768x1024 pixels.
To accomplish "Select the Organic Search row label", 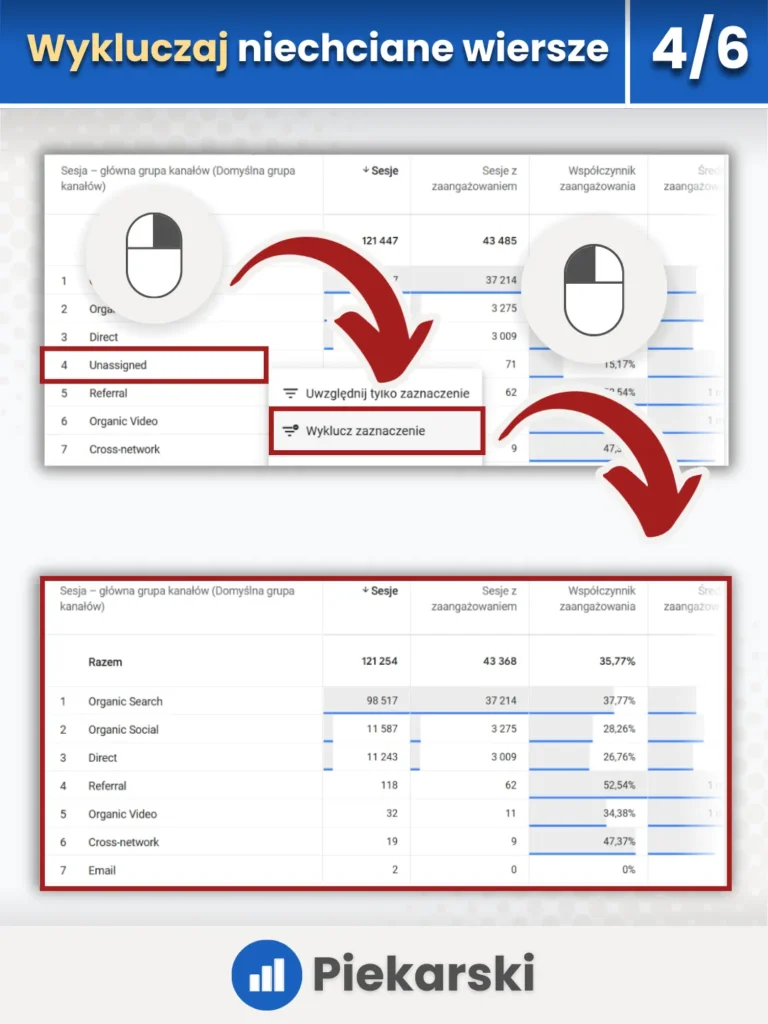I will point(125,701).
